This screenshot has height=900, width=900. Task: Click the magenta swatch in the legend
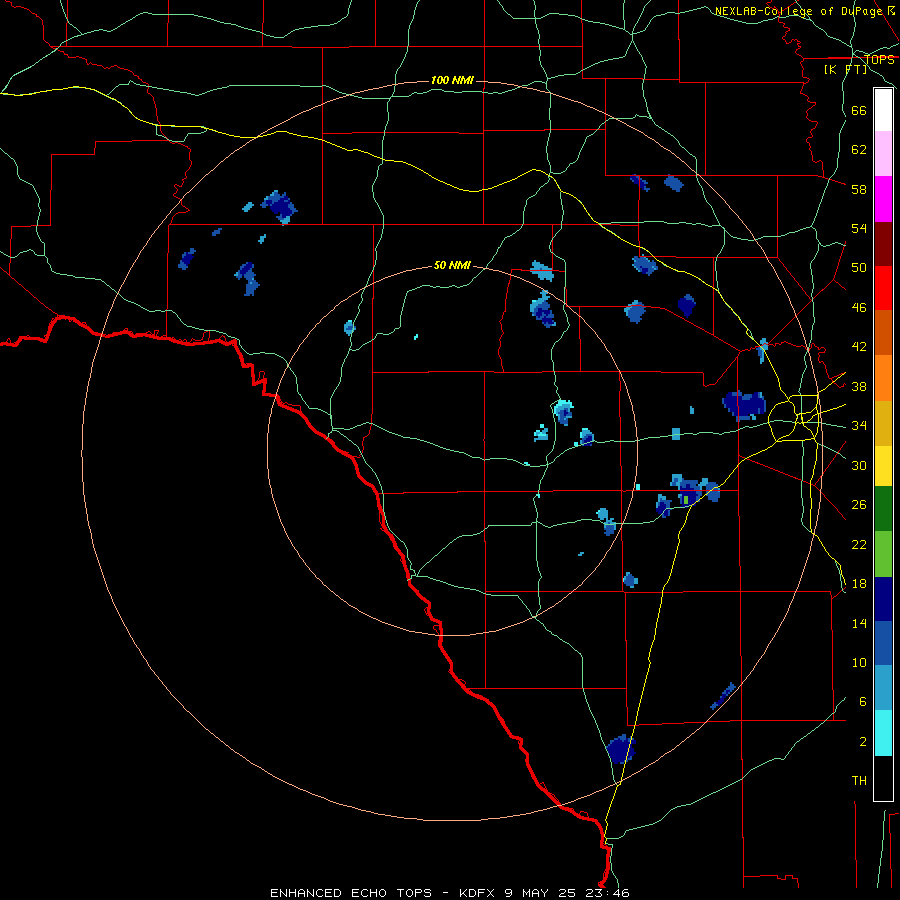click(x=883, y=199)
